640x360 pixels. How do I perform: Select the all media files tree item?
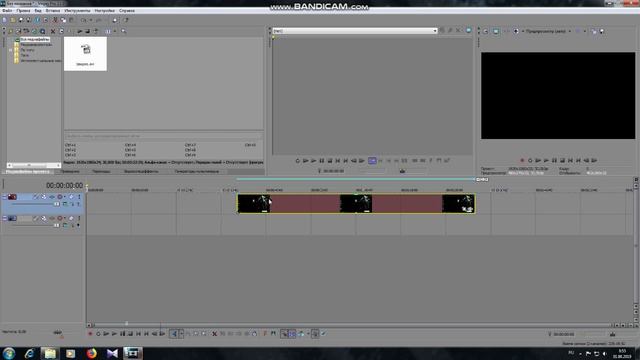click(35, 40)
